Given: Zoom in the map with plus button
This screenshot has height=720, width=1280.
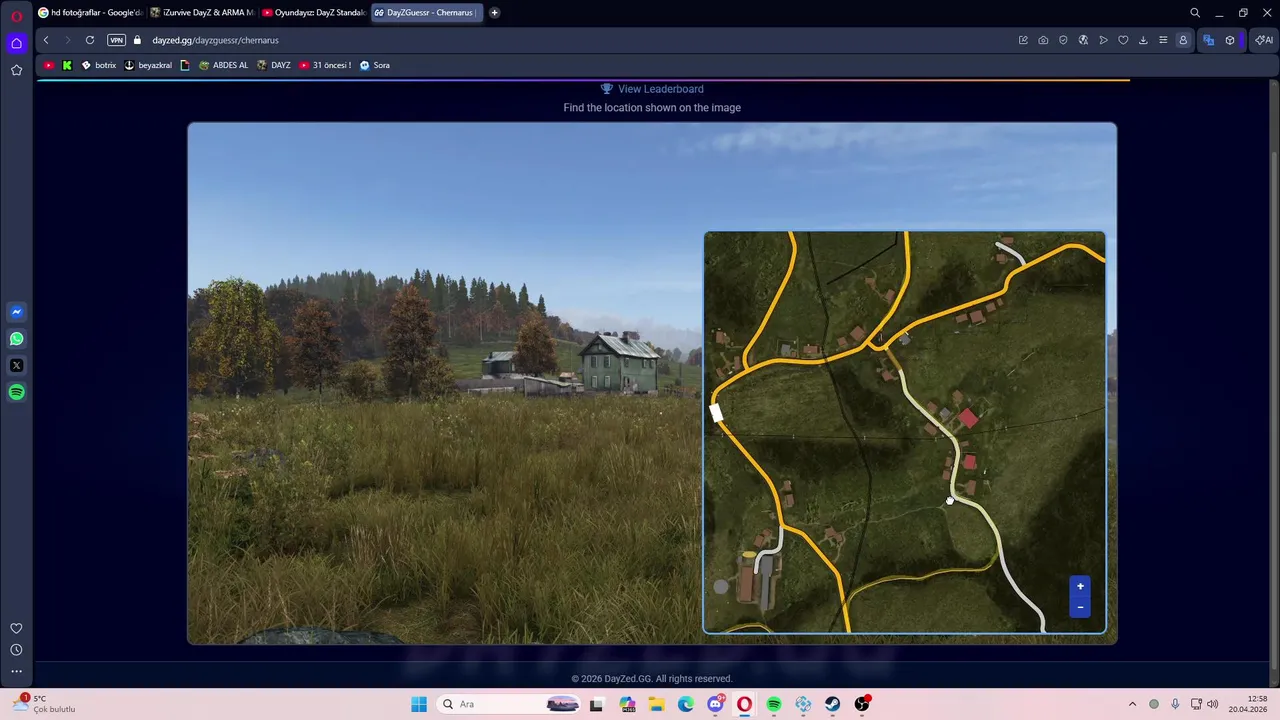Looking at the screenshot, I should [1080, 587].
